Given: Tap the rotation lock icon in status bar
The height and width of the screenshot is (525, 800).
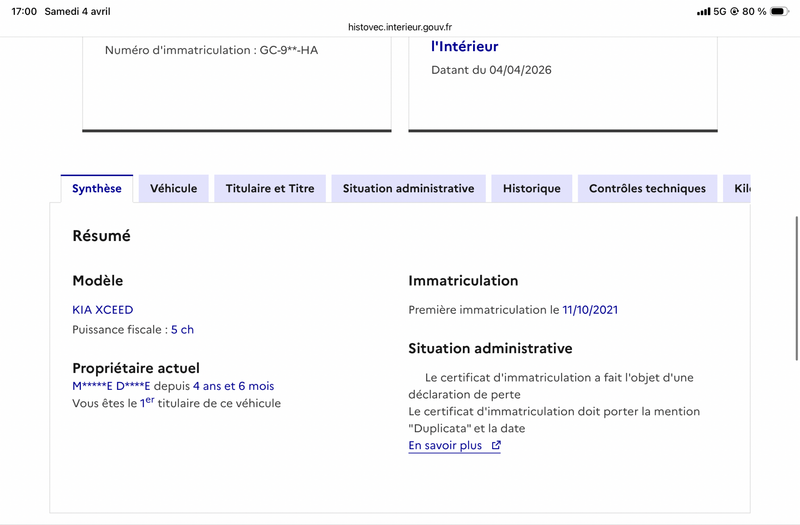Looking at the screenshot, I should click(x=735, y=11).
